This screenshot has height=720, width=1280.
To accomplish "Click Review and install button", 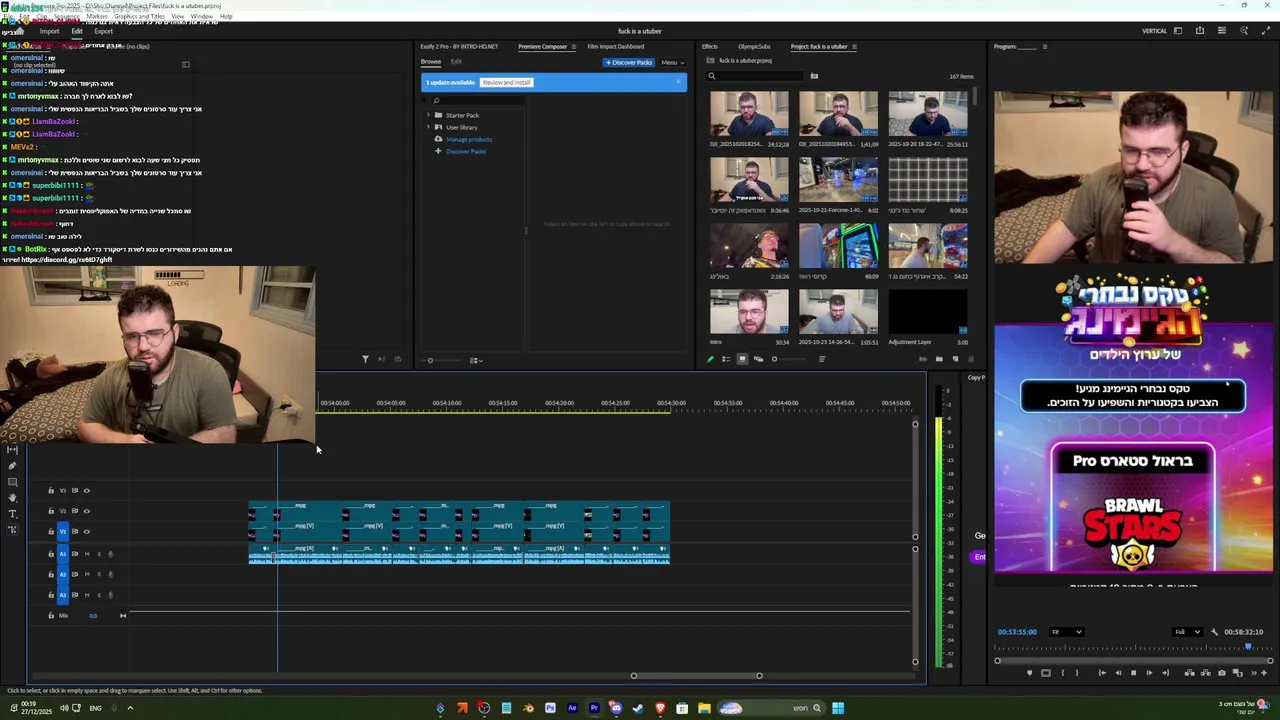I will coord(506,82).
